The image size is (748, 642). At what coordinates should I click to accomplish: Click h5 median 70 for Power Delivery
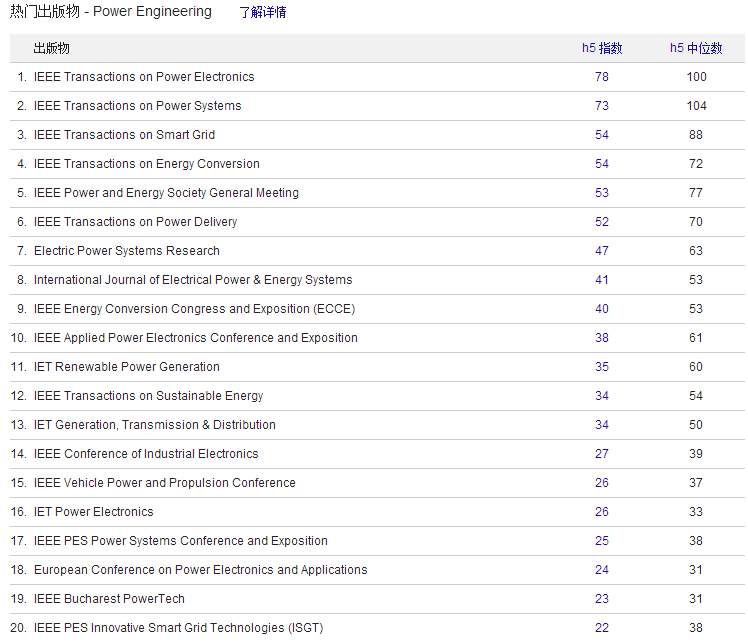[x=696, y=222]
